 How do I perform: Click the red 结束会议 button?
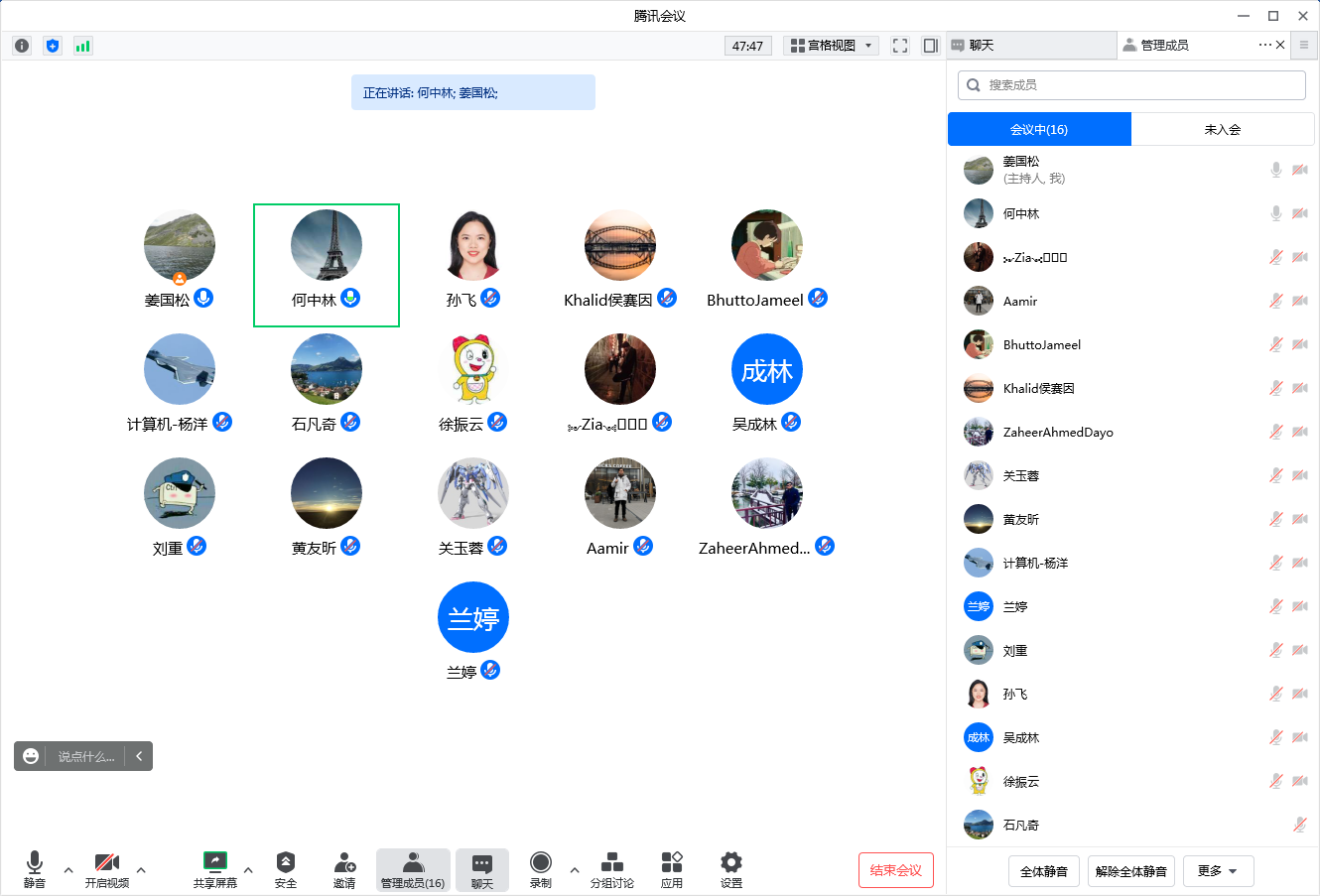[x=895, y=870]
